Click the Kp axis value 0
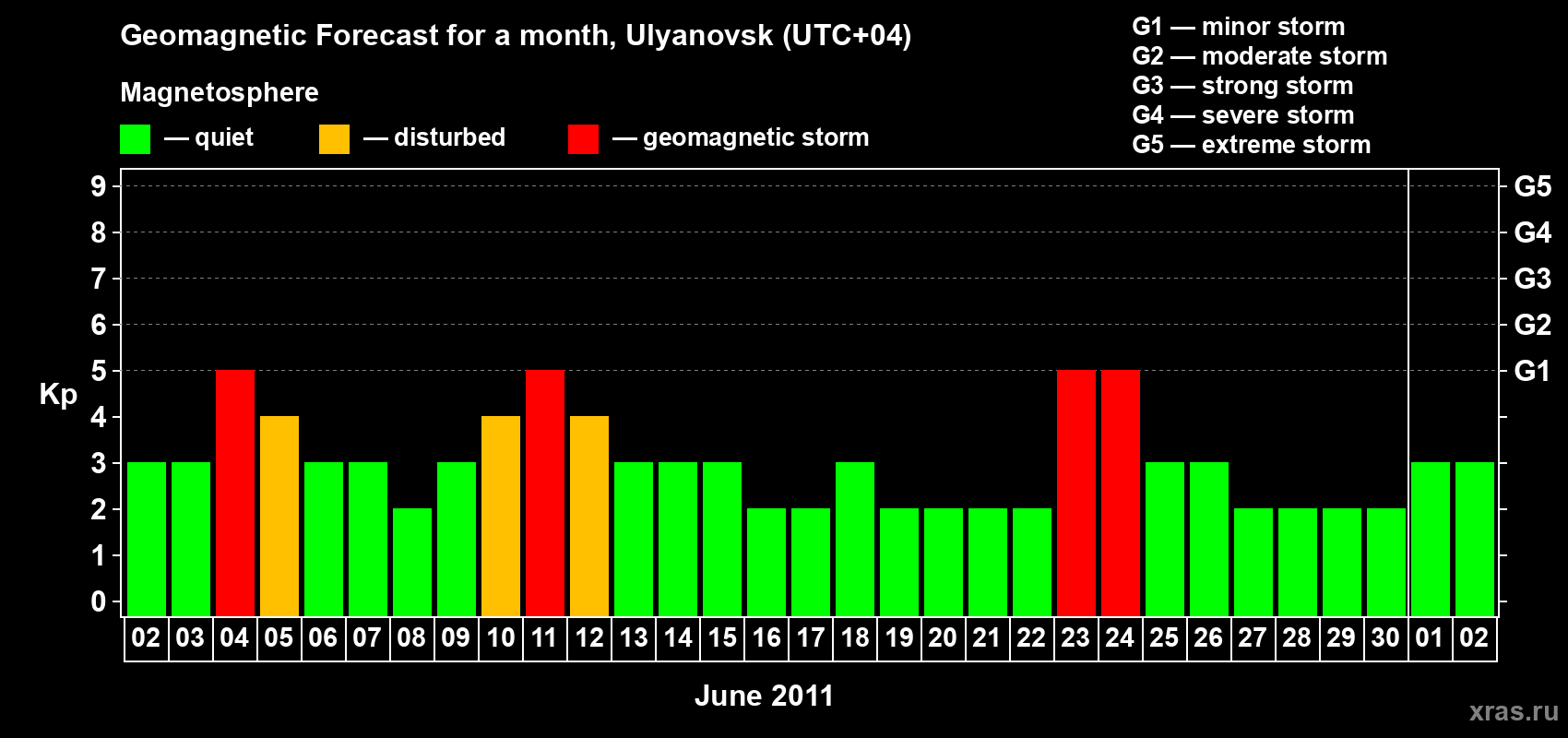Viewport: 1568px width, 738px height. pyautogui.click(x=99, y=601)
